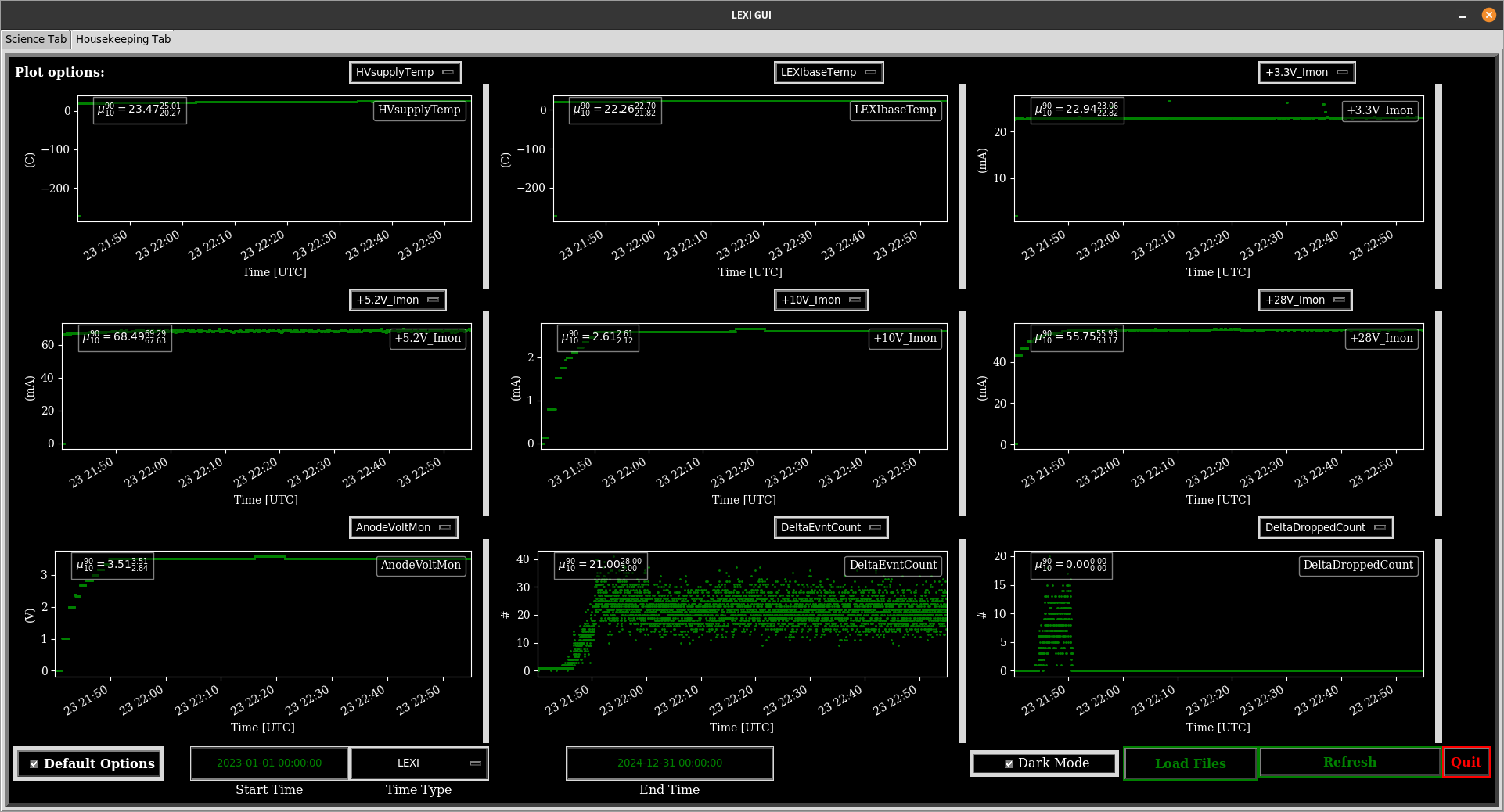Image resolution: width=1504 pixels, height=812 pixels.
Task: Open the Housekeeping Tab
Action: [123, 39]
